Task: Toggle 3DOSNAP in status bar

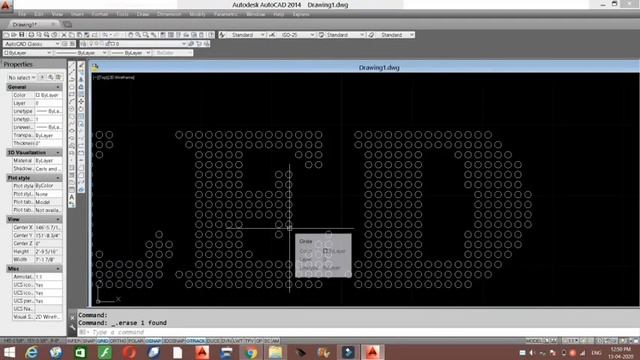Action: pos(174,341)
